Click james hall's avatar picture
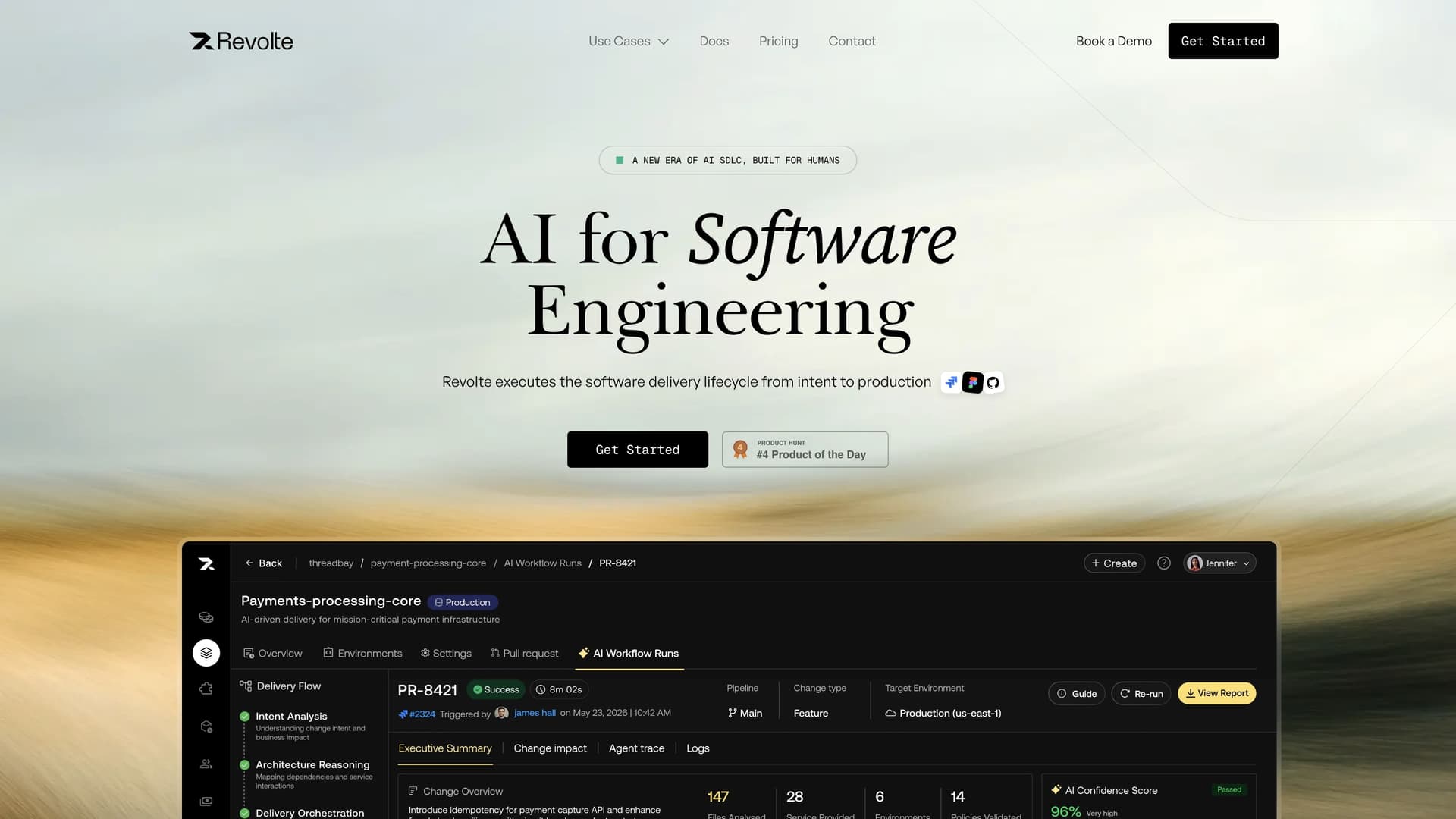The height and width of the screenshot is (819, 1456). pos(501,713)
